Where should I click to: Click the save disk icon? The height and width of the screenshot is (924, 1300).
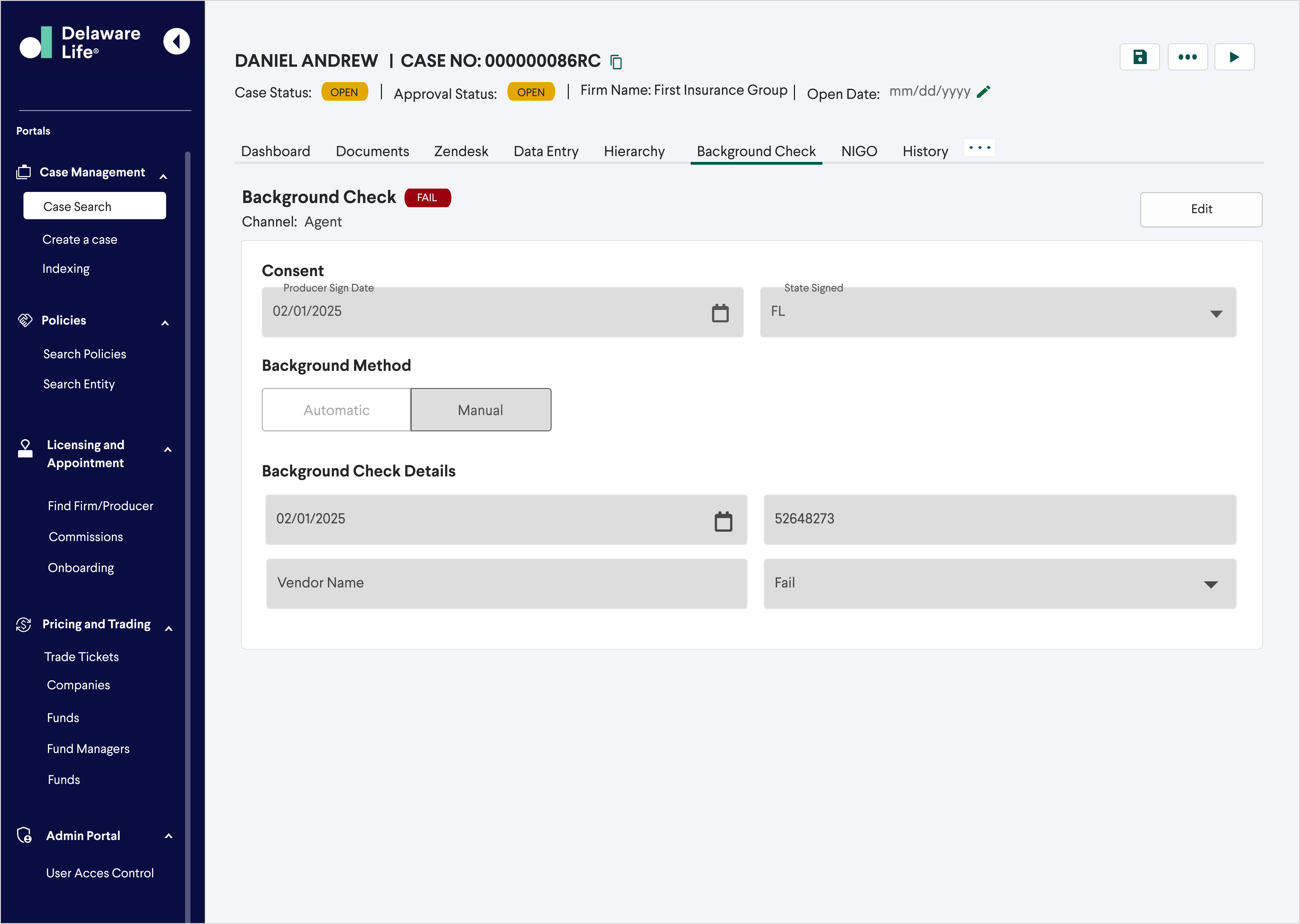(x=1140, y=57)
